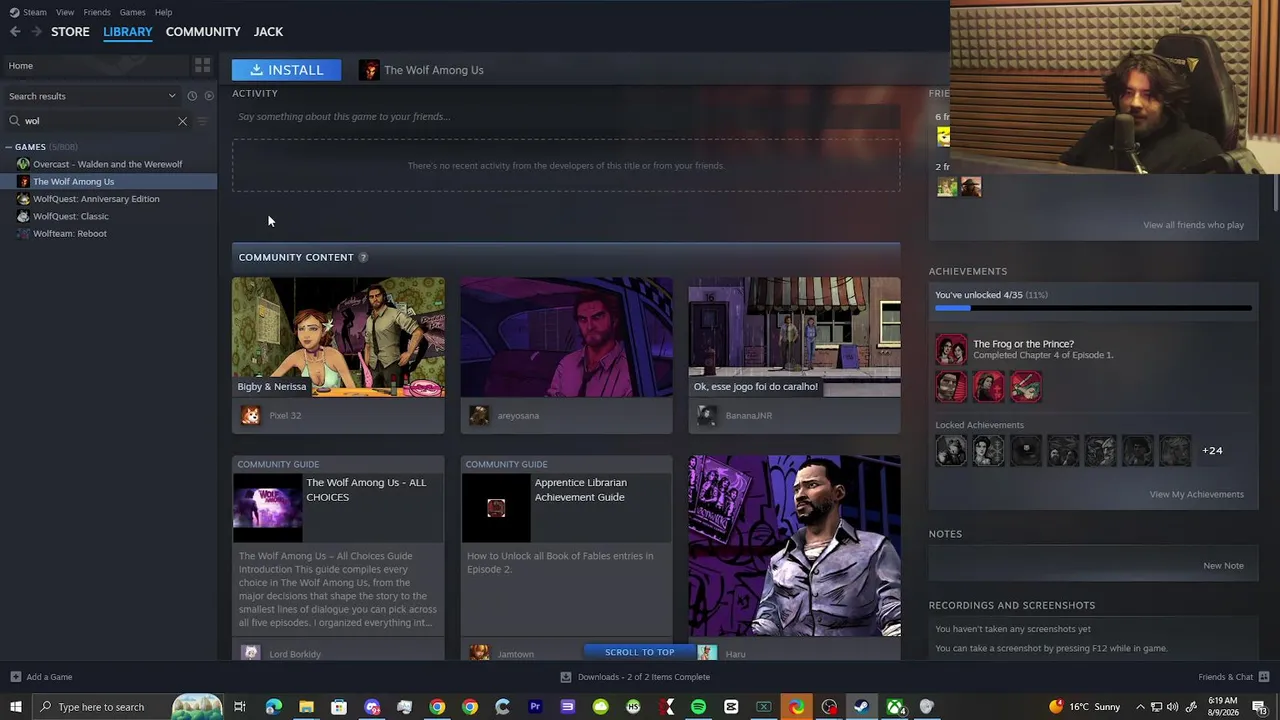The height and width of the screenshot is (720, 1280).
Task: Go forward with the Steam forward arrow
Action: click(37, 32)
